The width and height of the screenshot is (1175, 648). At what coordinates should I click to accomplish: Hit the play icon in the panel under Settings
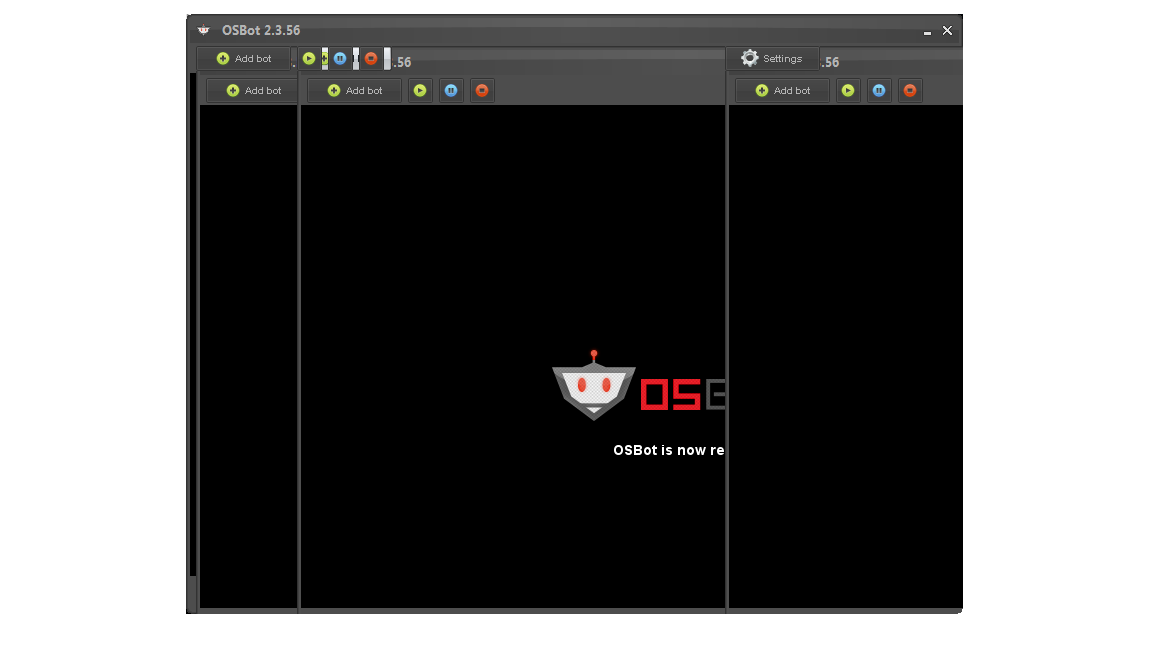click(848, 91)
